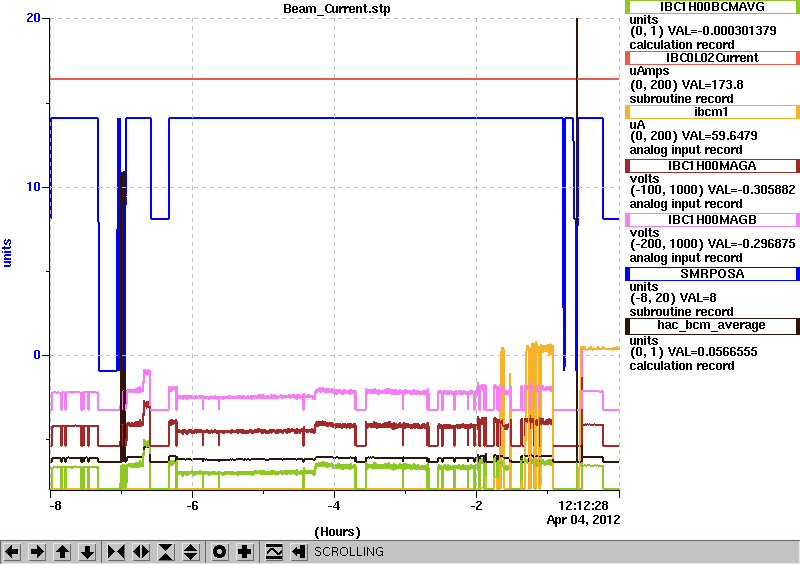Shift the plot down with the down arrow
The image size is (800, 564).
pyautogui.click(x=87, y=552)
